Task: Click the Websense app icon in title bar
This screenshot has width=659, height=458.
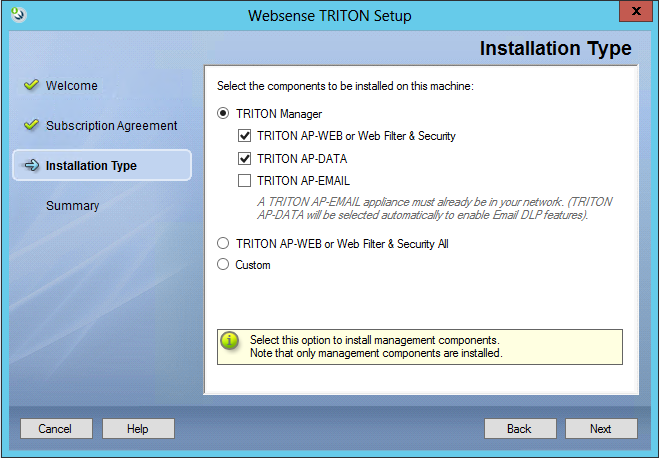Action: pos(18,15)
